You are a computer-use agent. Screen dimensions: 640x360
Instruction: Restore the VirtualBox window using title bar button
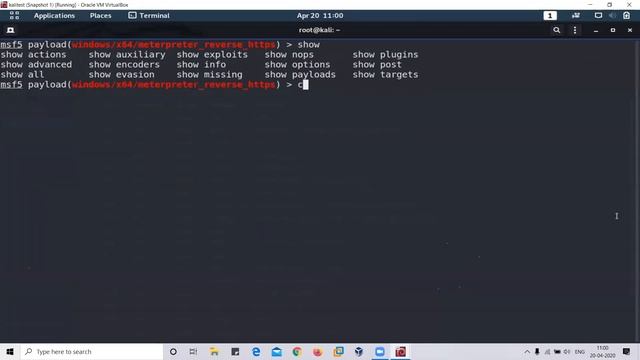609,4
